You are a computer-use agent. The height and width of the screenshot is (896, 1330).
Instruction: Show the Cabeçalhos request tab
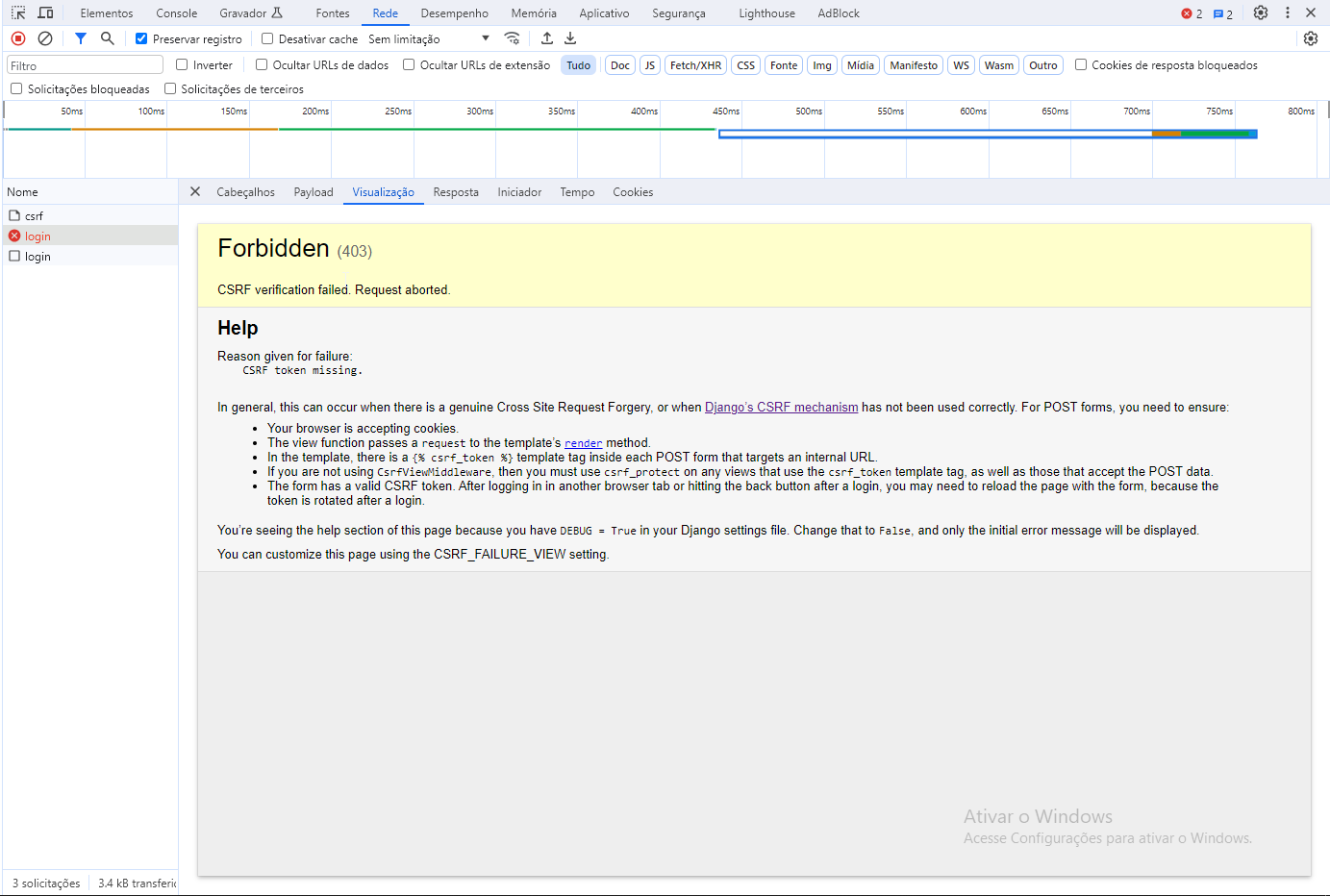(x=245, y=192)
